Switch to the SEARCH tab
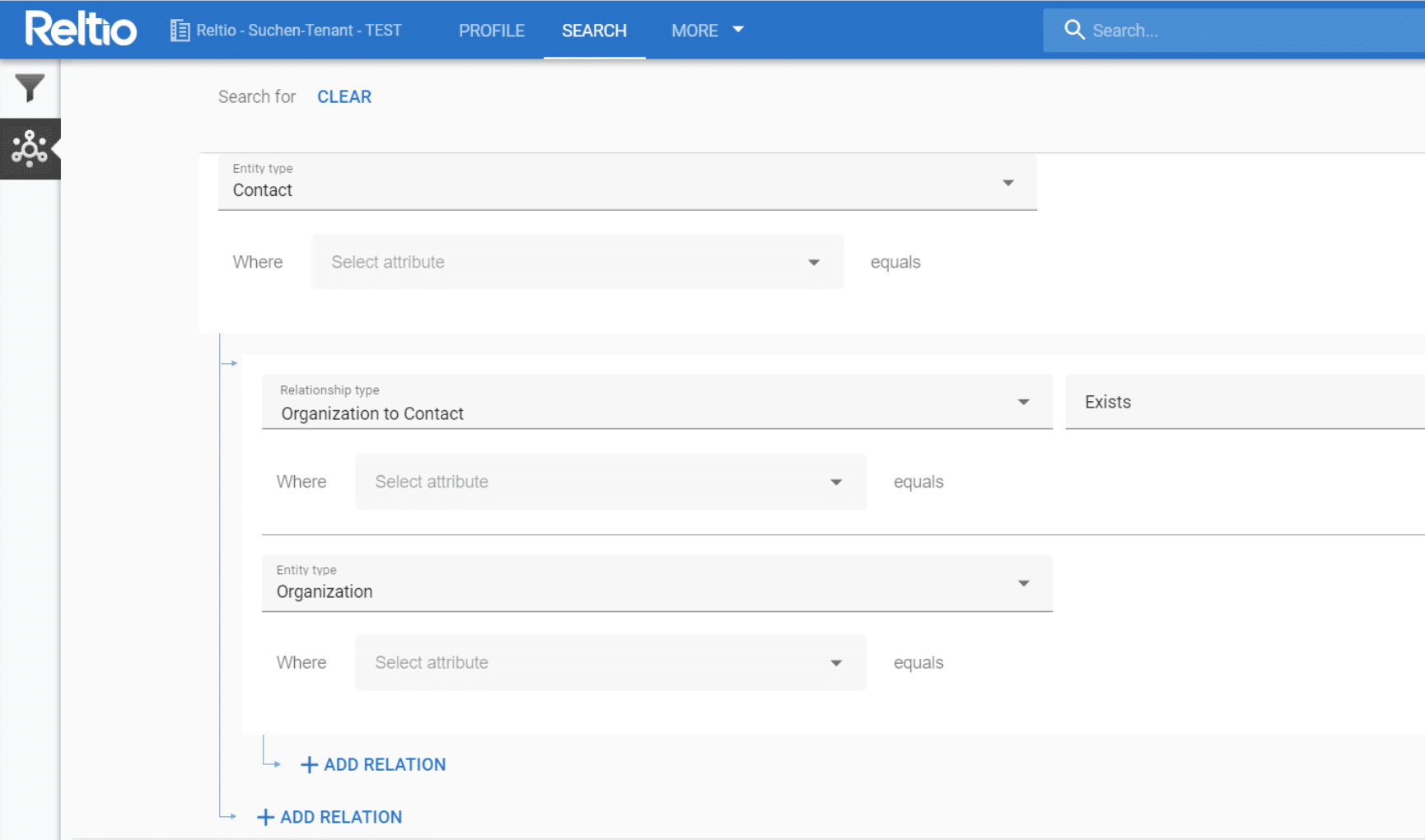 (594, 30)
